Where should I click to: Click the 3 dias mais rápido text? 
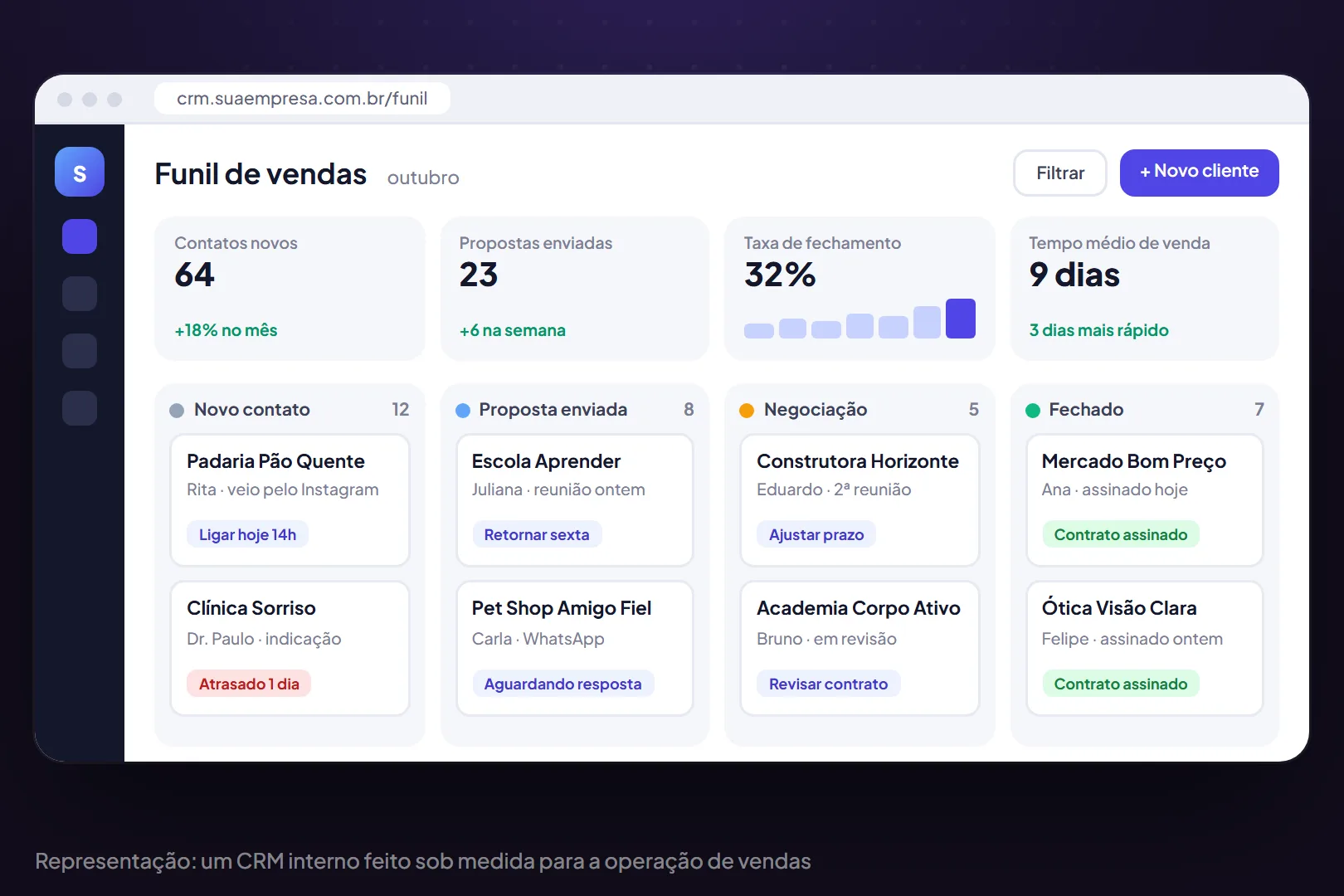(x=1098, y=330)
